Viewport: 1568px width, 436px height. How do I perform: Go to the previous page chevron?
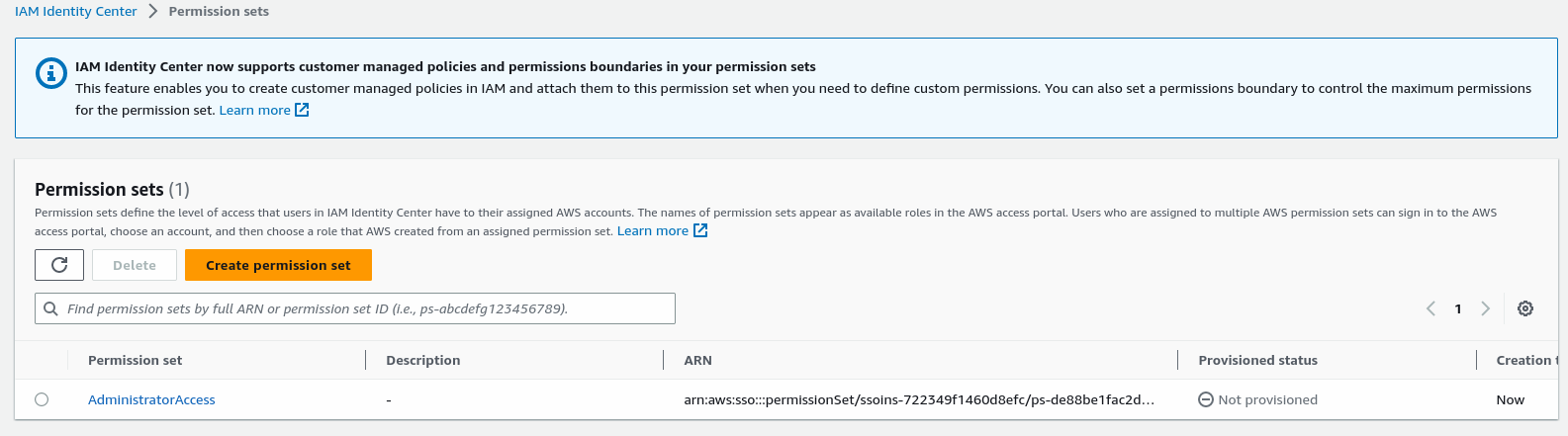(1430, 308)
